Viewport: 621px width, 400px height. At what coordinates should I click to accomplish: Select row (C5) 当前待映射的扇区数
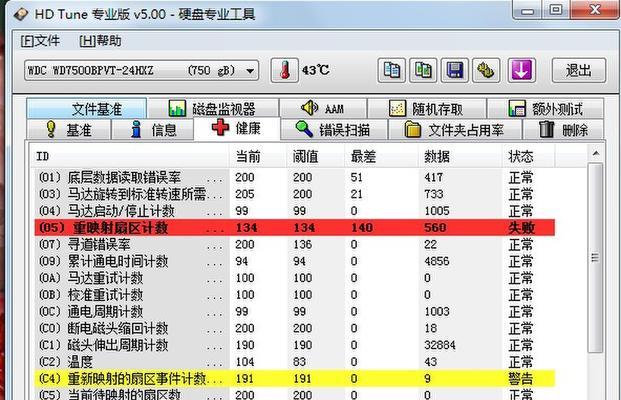pos(295,394)
